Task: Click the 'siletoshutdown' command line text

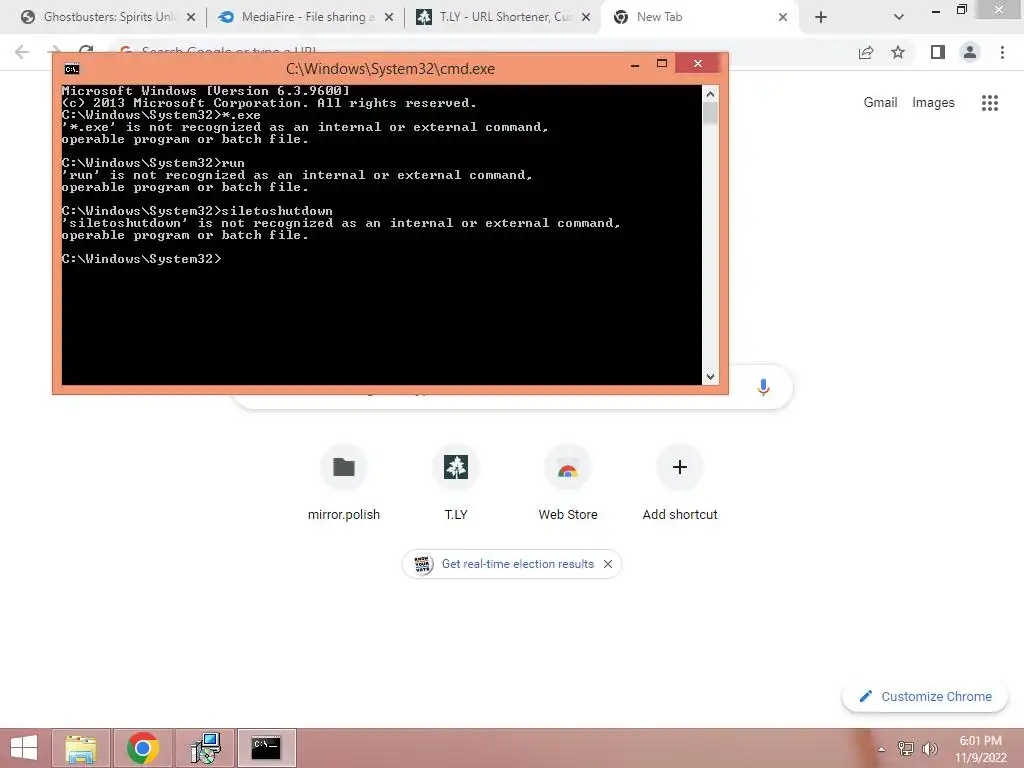Action: pyautogui.click(x=197, y=211)
